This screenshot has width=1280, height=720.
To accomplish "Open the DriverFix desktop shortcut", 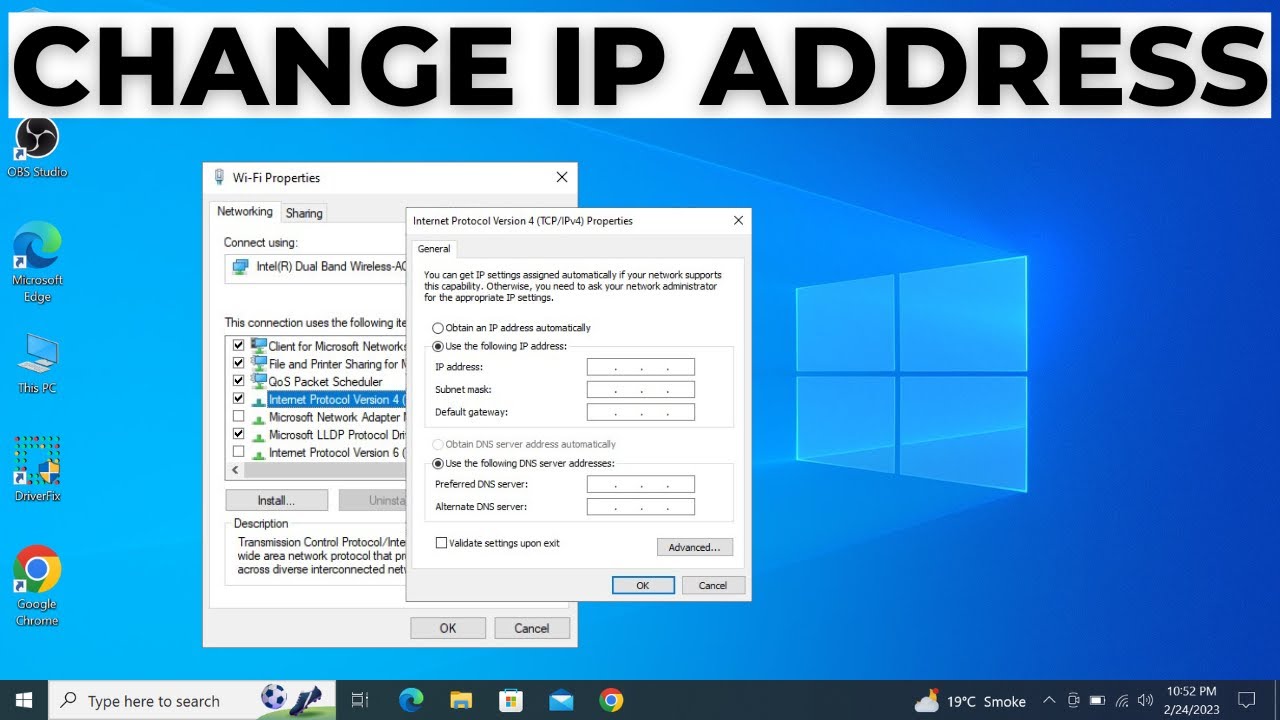I will [37, 468].
